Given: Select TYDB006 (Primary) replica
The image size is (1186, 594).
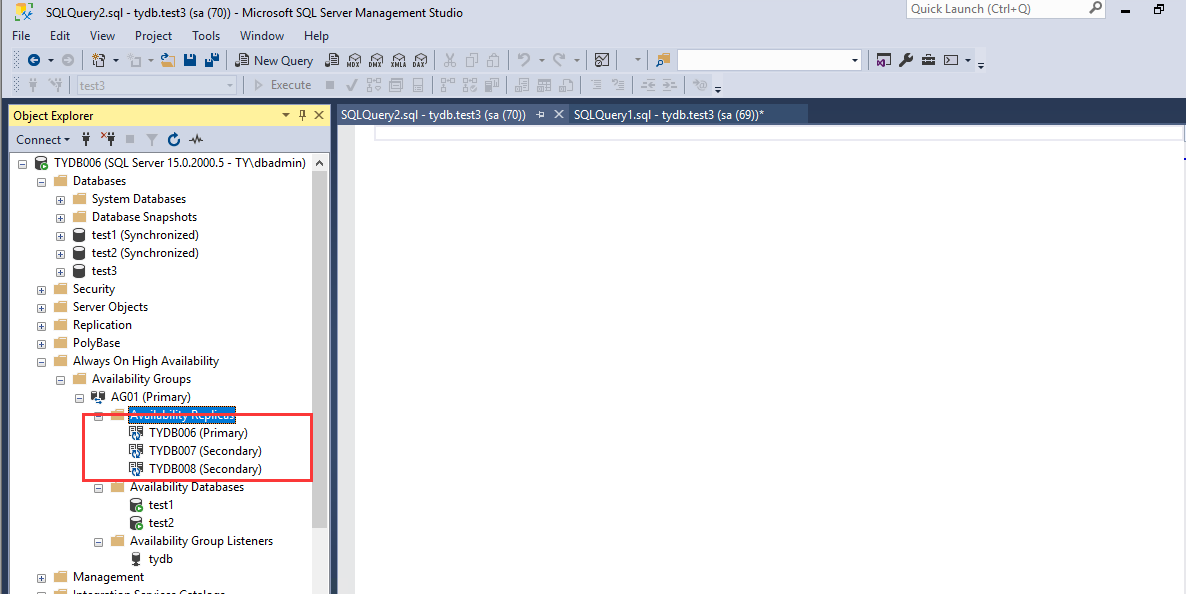Looking at the screenshot, I should tap(198, 433).
